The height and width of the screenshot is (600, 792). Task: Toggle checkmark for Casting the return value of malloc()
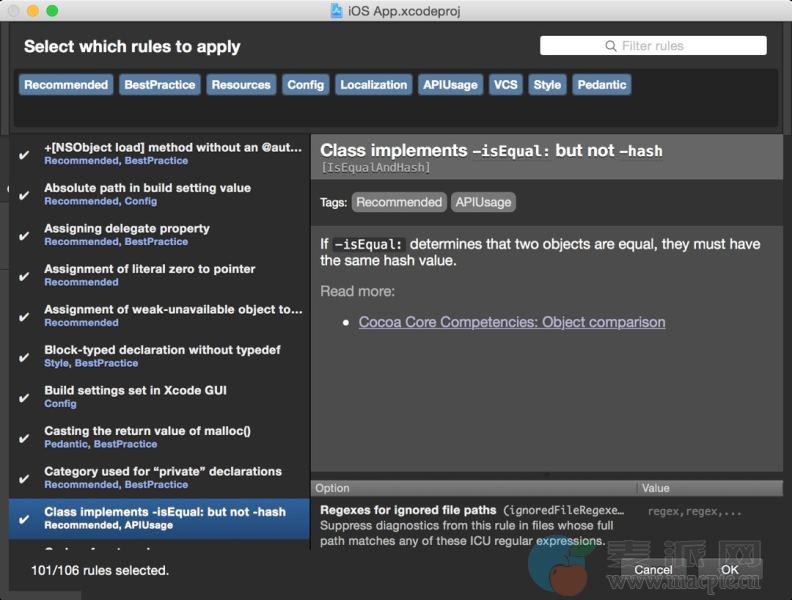24,438
